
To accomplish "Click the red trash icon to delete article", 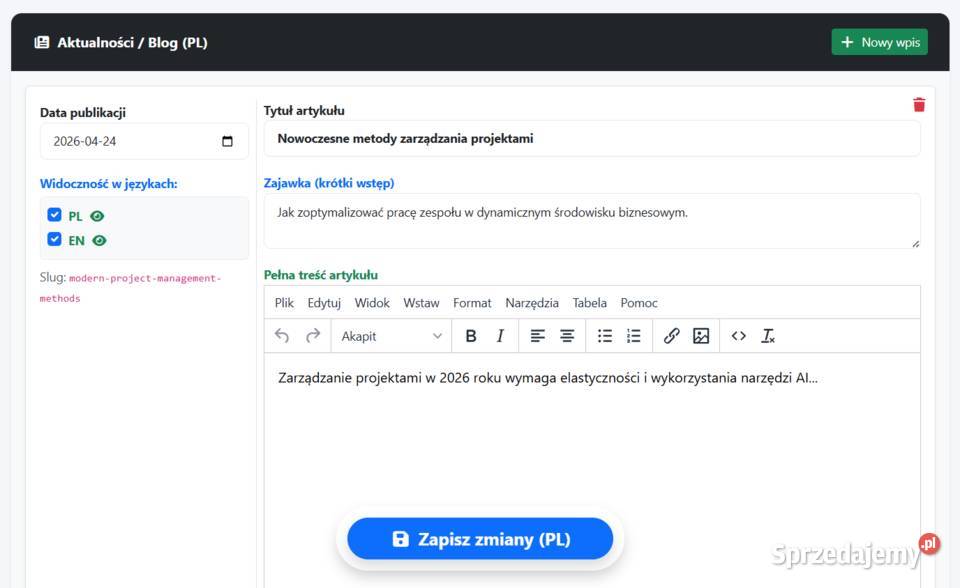I will click(918, 103).
